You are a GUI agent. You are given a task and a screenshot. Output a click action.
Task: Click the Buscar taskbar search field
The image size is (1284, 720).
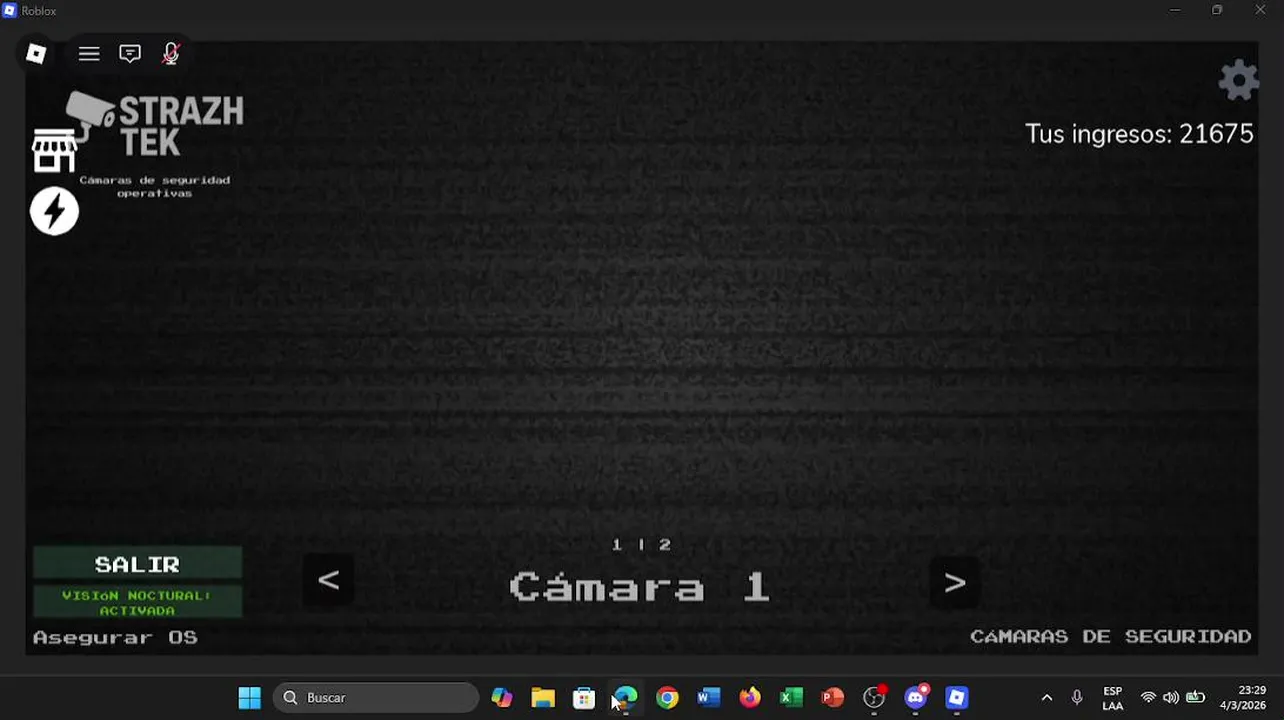point(376,698)
